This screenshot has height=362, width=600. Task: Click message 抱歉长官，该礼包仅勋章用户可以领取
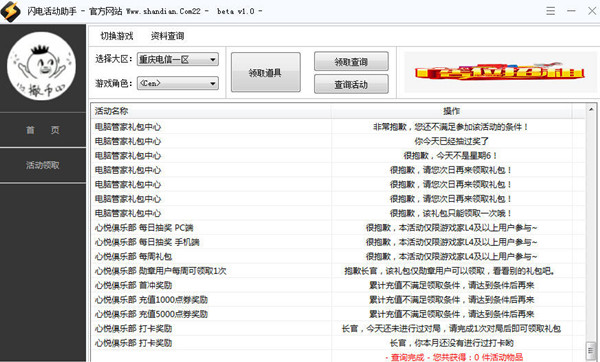click(x=450, y=271)
